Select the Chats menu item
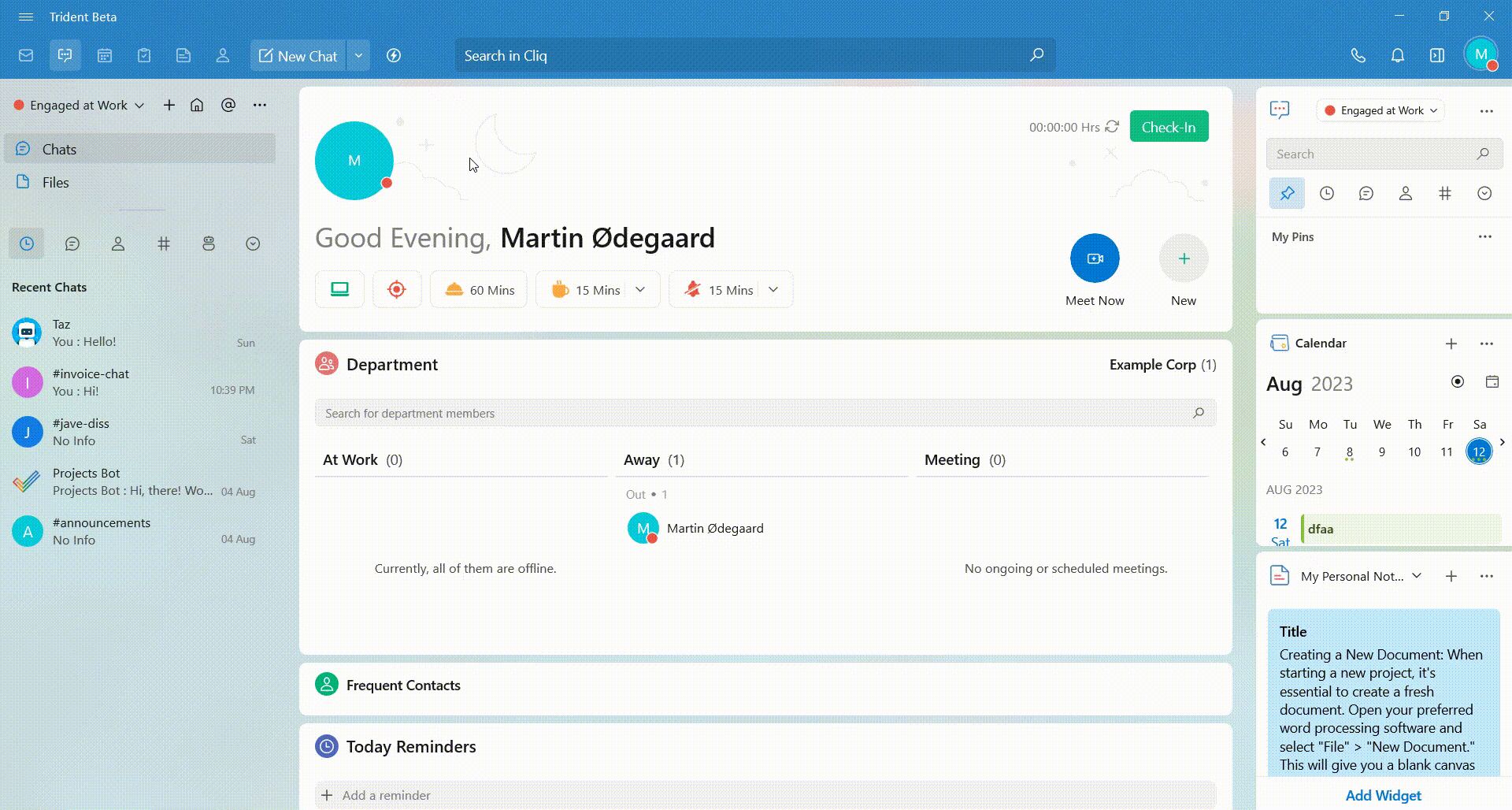 pos(59,149)
